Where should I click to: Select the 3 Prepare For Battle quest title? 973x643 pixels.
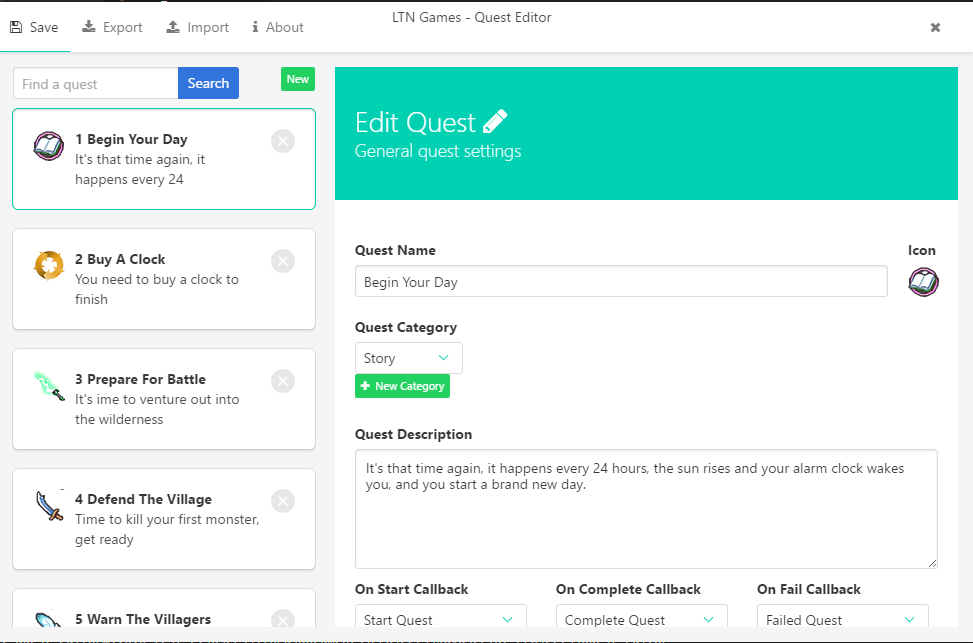(140, 379)
